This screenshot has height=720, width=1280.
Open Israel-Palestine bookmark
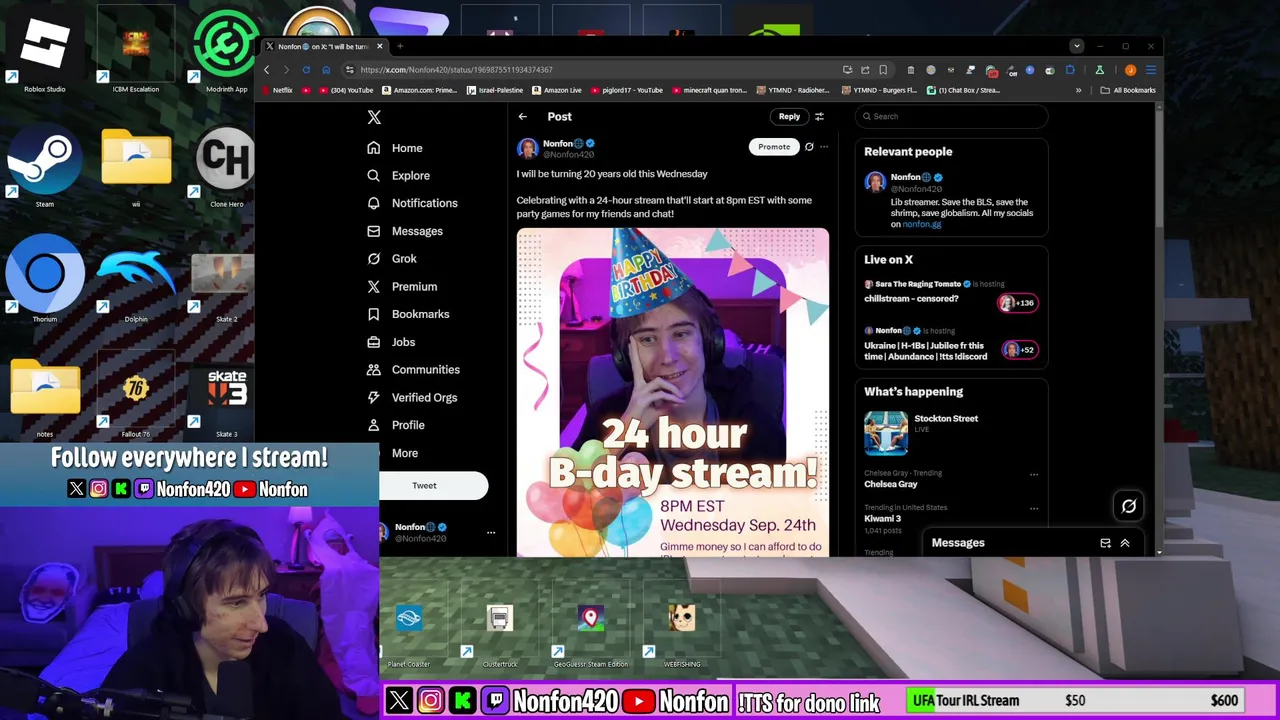coord(495,90)
